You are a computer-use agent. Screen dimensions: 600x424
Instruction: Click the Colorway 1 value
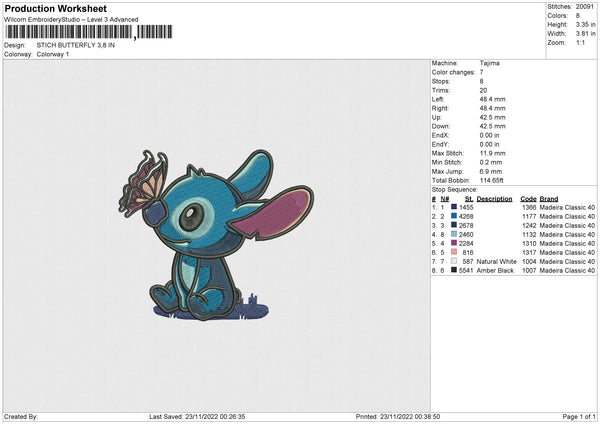click(53, 54)
